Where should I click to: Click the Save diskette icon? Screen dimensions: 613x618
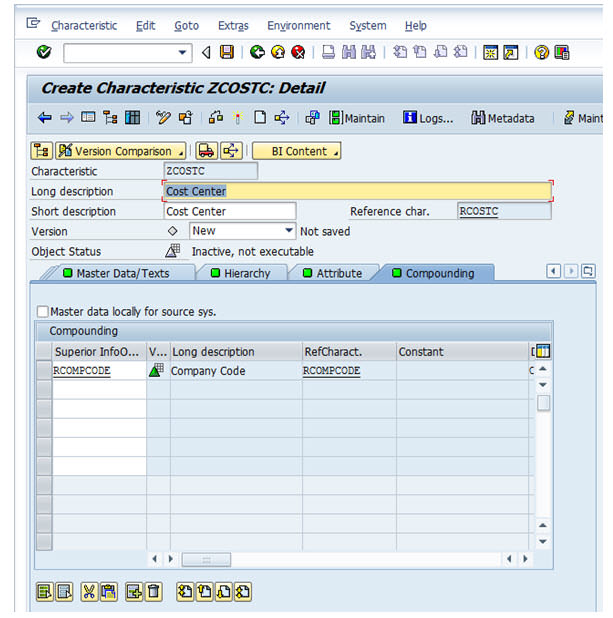[x=227, y=52]
